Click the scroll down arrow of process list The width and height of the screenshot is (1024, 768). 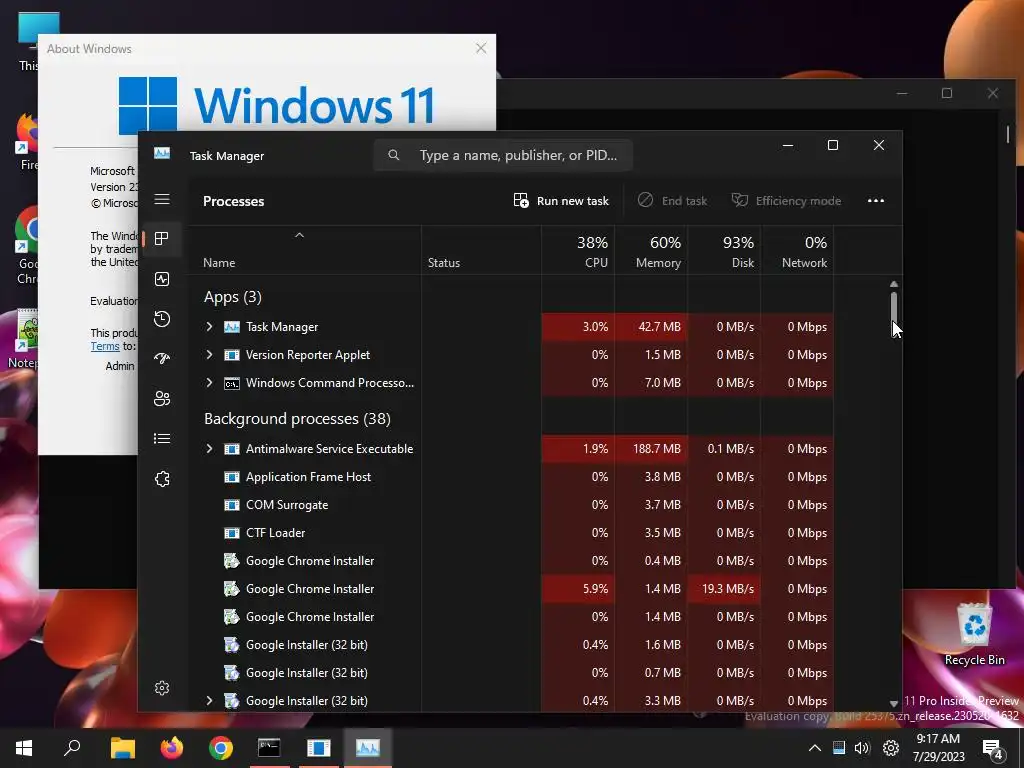pos(893,703)
